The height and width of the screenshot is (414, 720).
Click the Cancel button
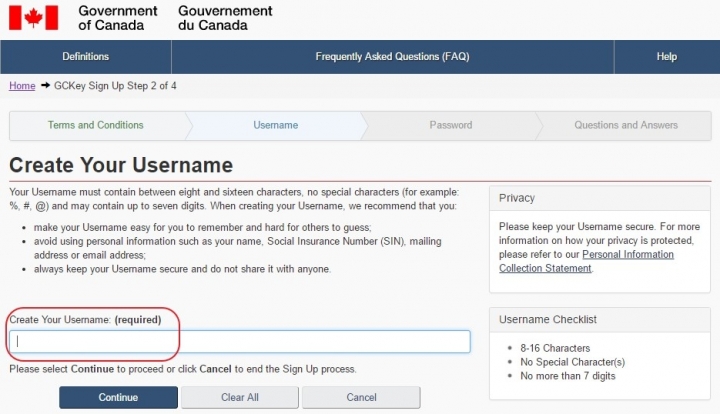pyautogui.click(x=361, y=397)
